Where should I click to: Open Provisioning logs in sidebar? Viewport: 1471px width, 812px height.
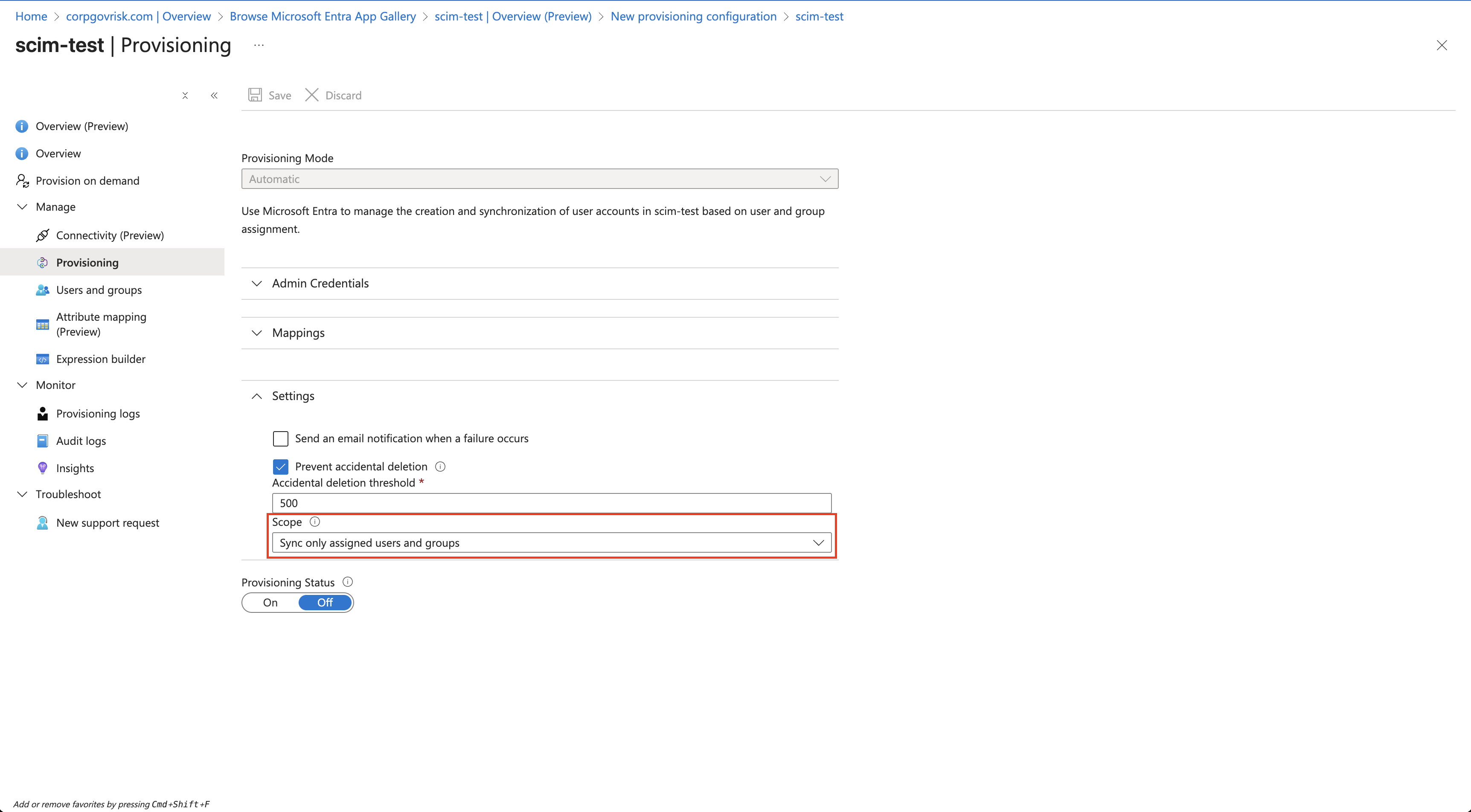tap(98, 413)
